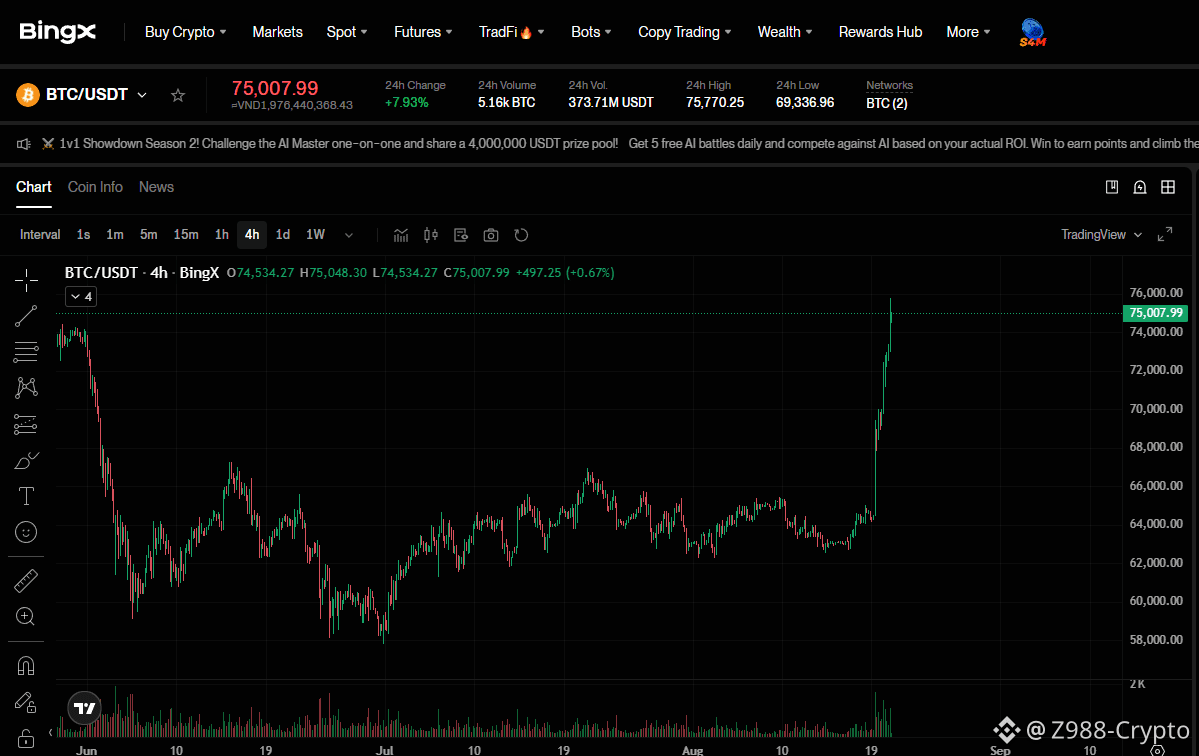This screenshot has width=1199, height=756.
Task: Select the 1d interval
Action: pyautogui.click(x=283, y=235)
